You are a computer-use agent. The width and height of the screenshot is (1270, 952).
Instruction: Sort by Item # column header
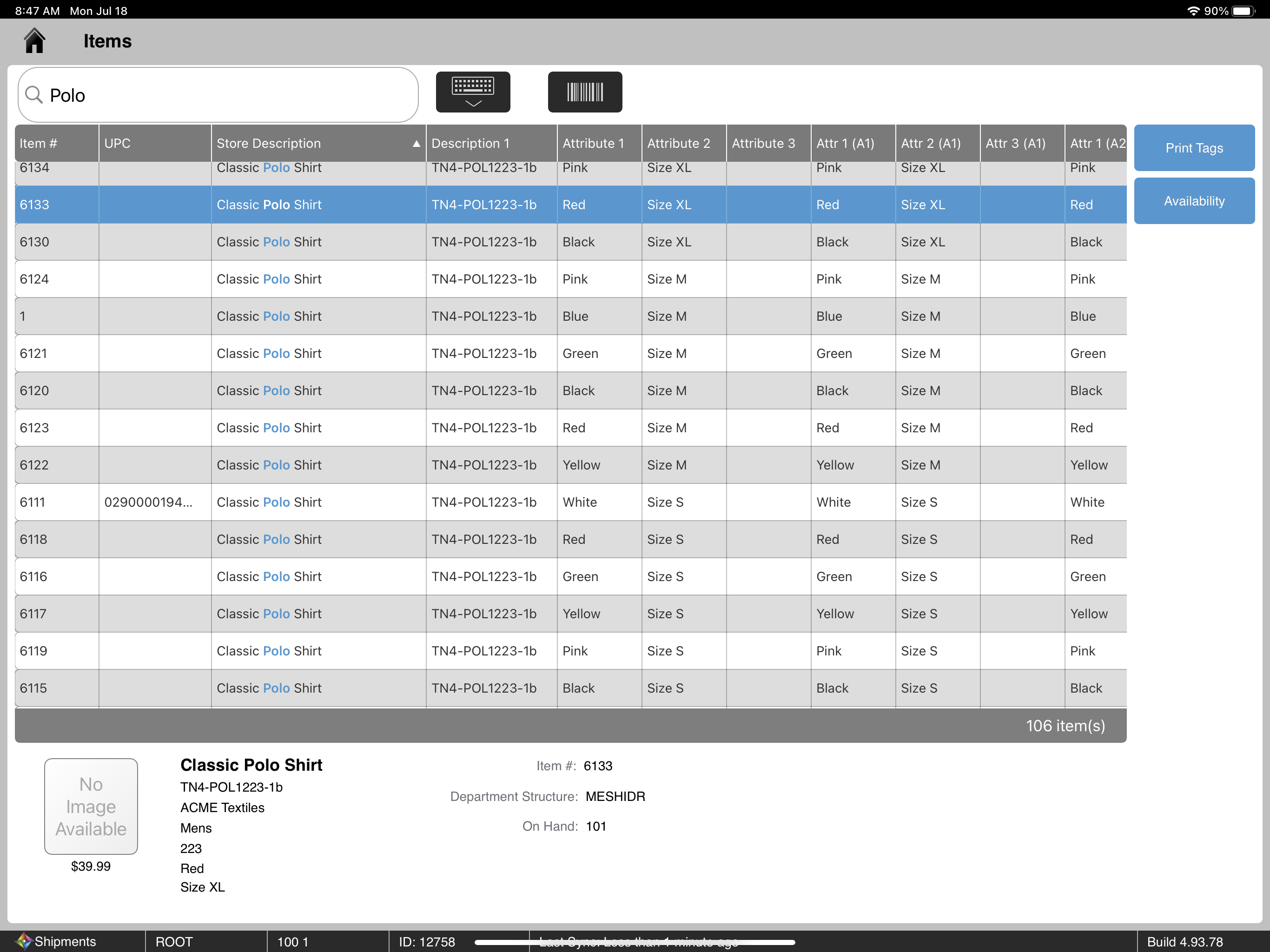point(57,143)
